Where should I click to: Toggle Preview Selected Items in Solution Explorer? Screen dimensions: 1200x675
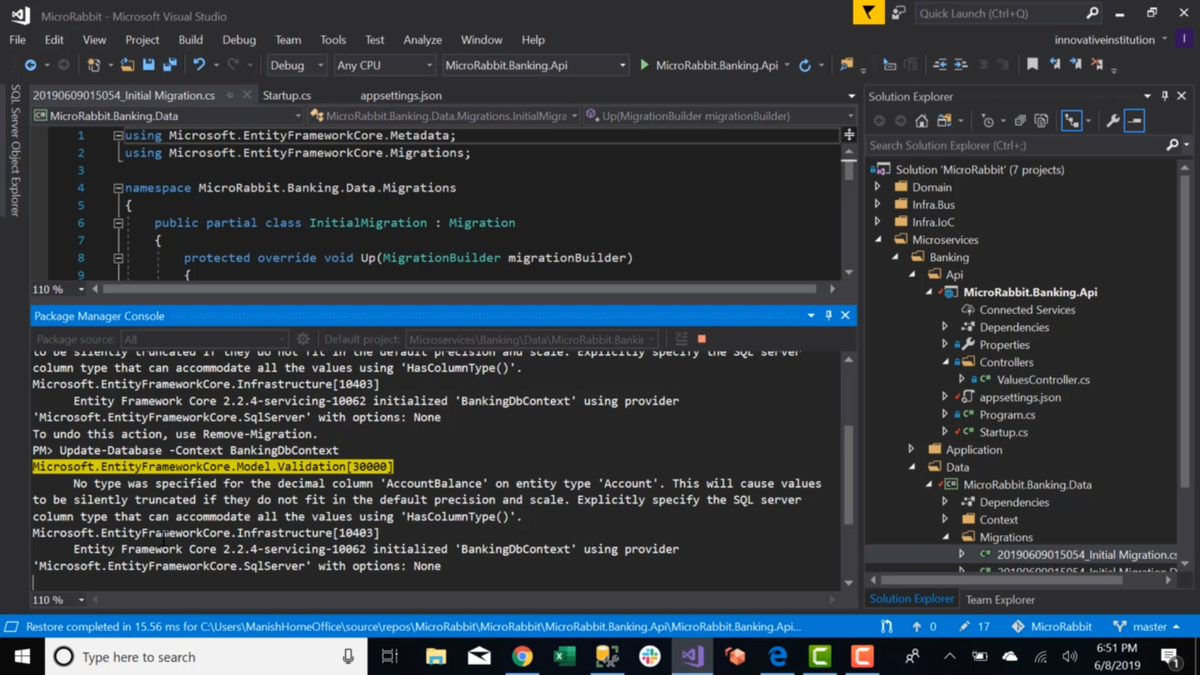tap(1134, 121)
